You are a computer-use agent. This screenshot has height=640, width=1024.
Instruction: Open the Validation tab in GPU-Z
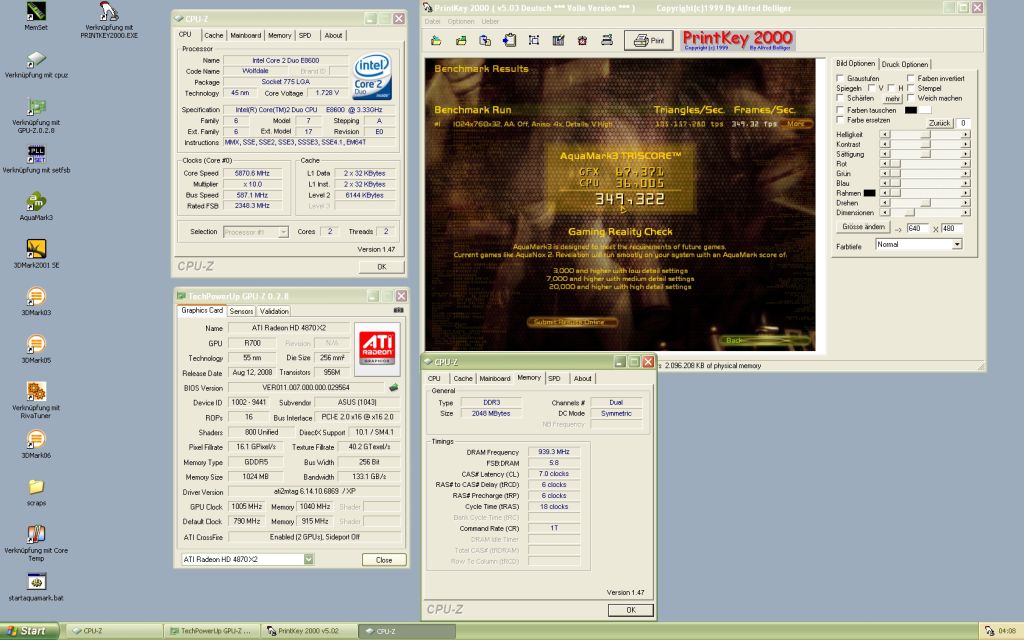point(274,312)
